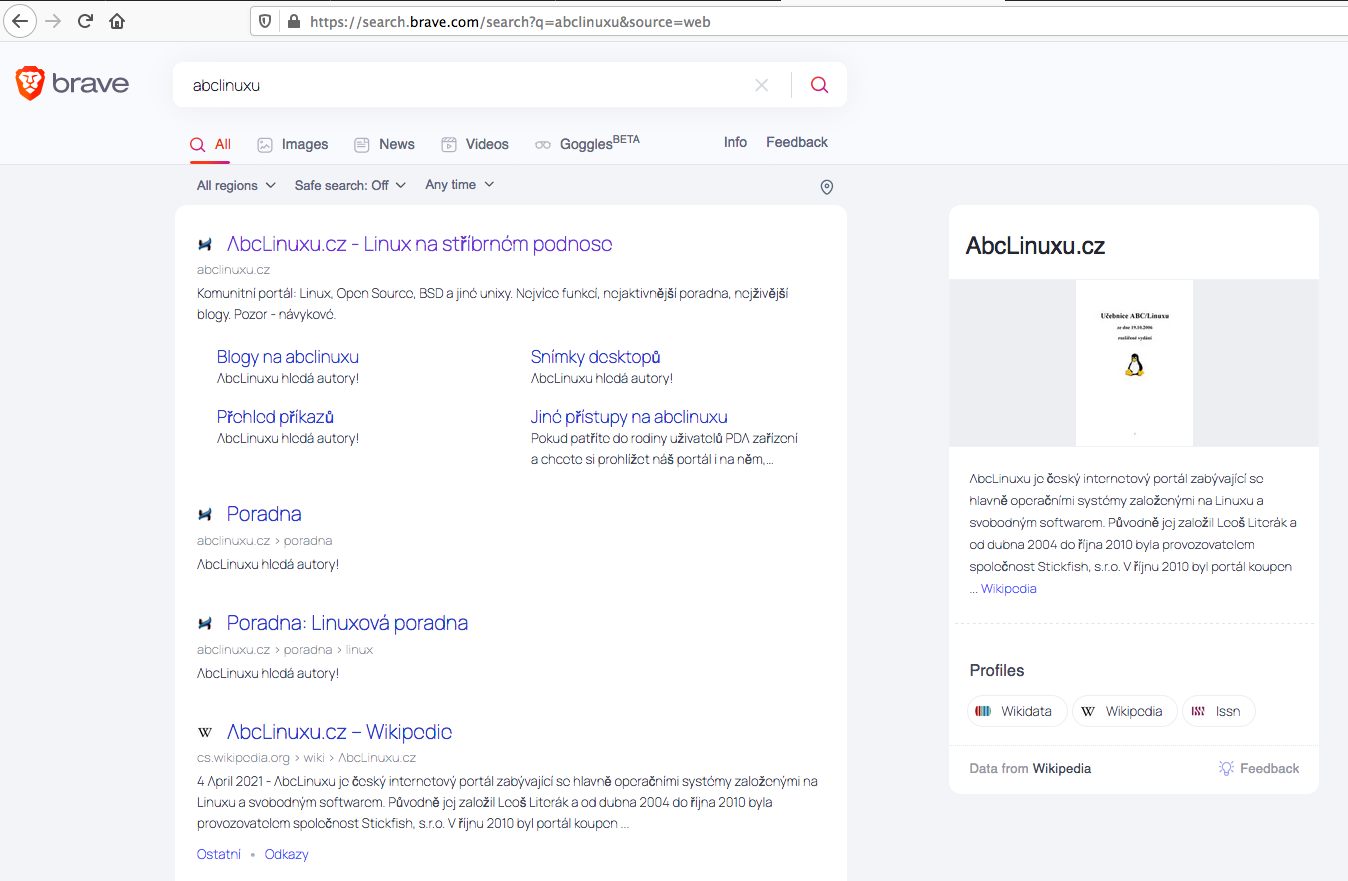
Task: Click the Učebnice ABC/Linuxu thumbnail image
Action: (1134, 363)
